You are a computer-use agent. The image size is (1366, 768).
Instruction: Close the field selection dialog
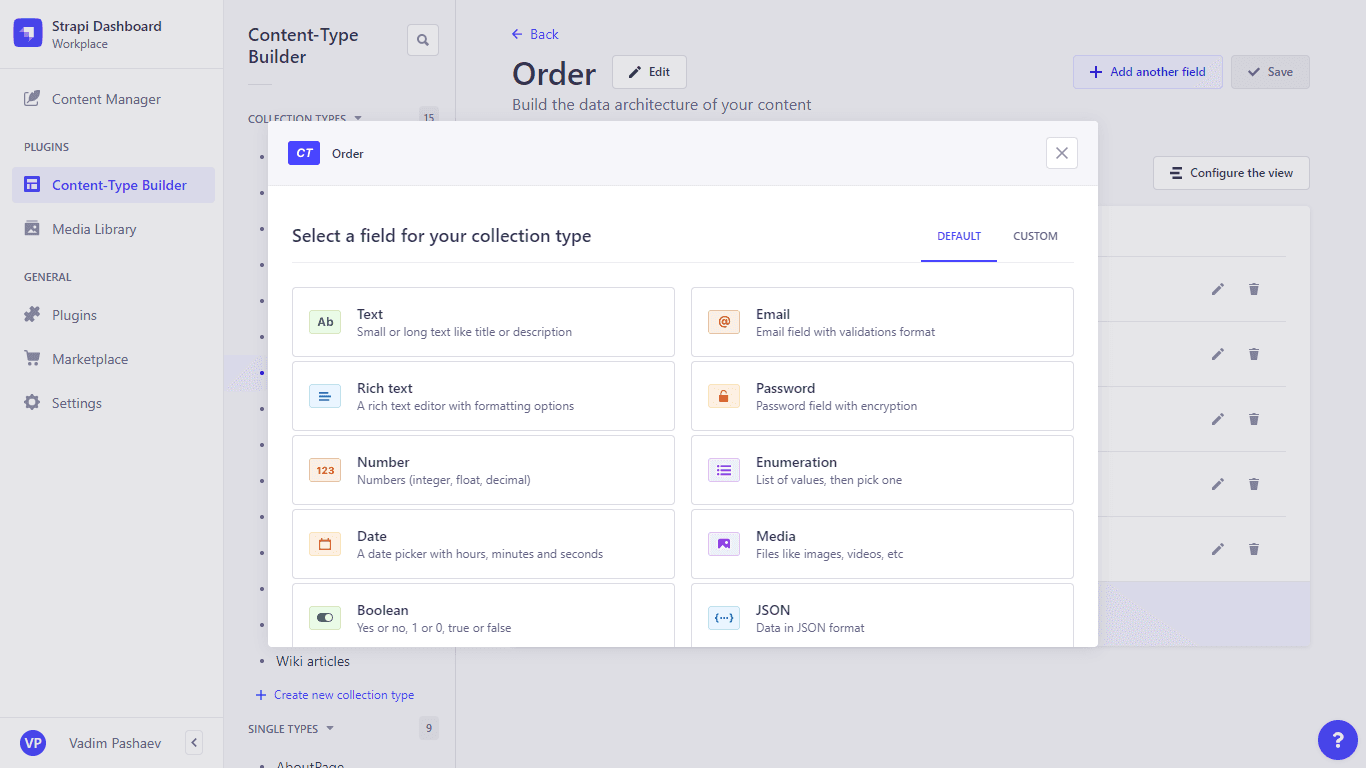click(1062, 153)
